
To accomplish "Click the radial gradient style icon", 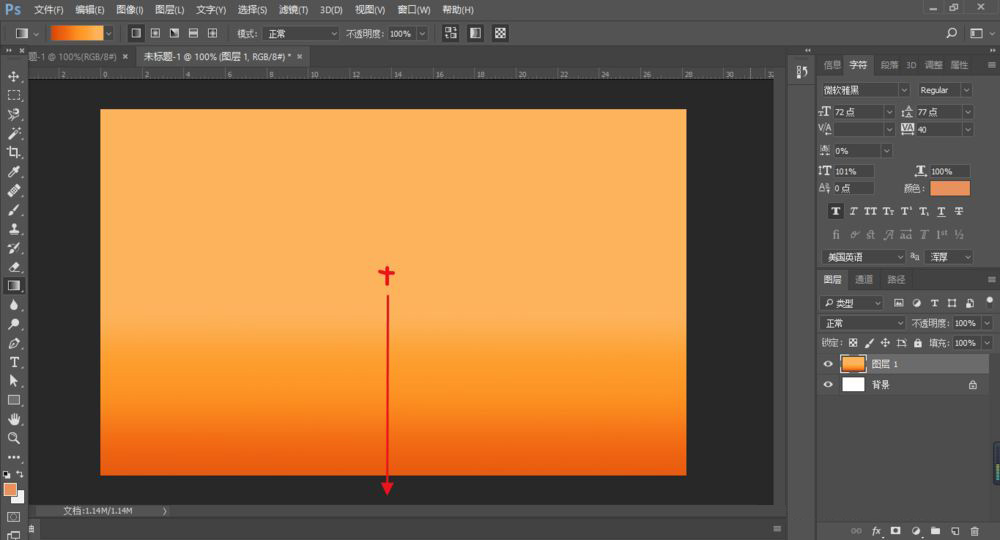I will [155, 33].
